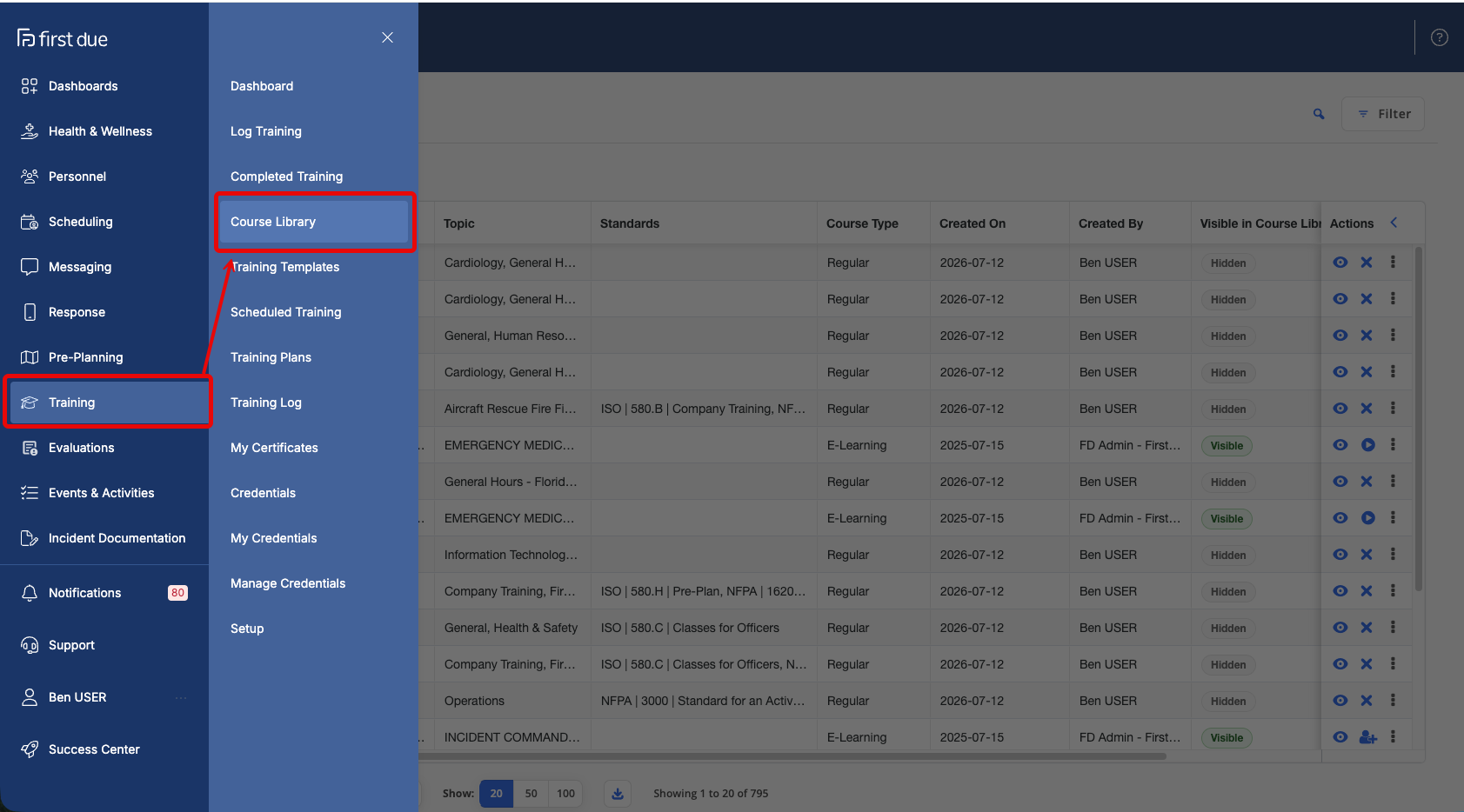The width and height of the screenshot is (1464, 812).
Task: Open more options for Operations row
Action: pos(1393,700)
